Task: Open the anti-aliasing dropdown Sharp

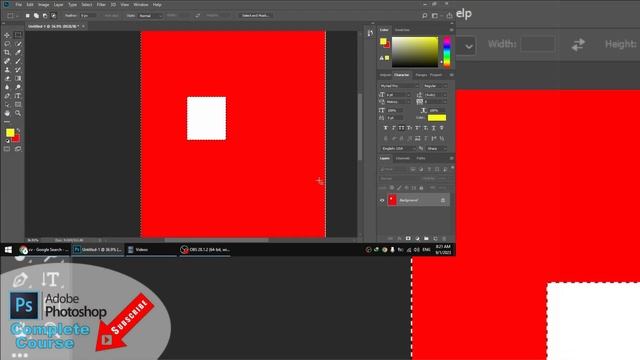Action: point(436,149)
